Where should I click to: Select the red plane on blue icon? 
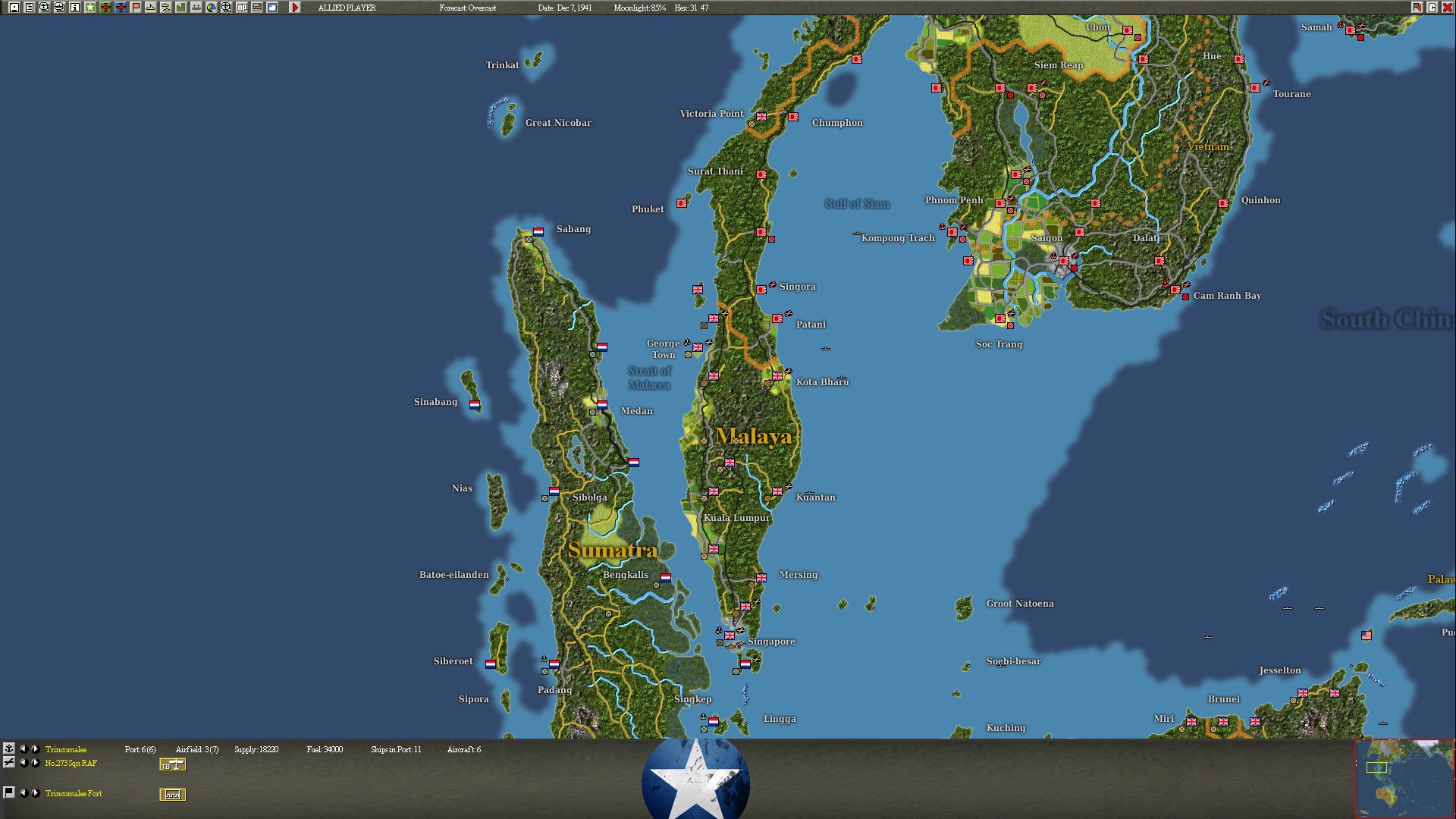click(121, 8)
